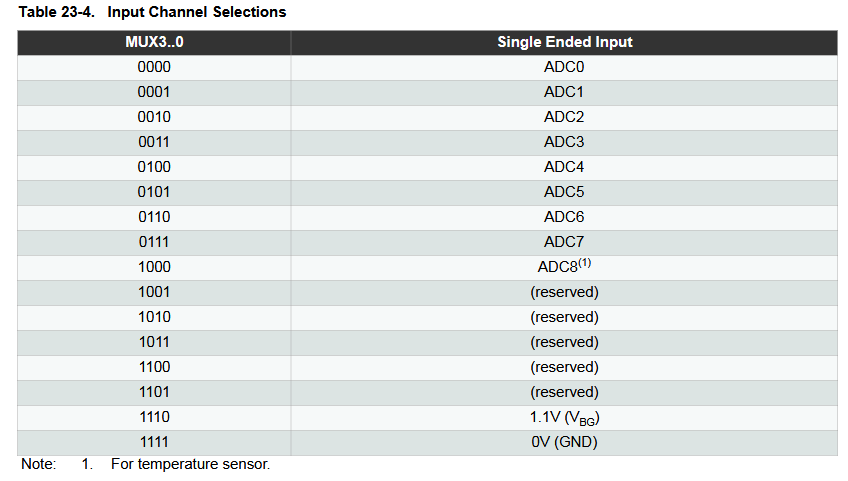Click the ADC0 input cell
The height and width of the screenshot is (481, 848).
pos(564,67)
